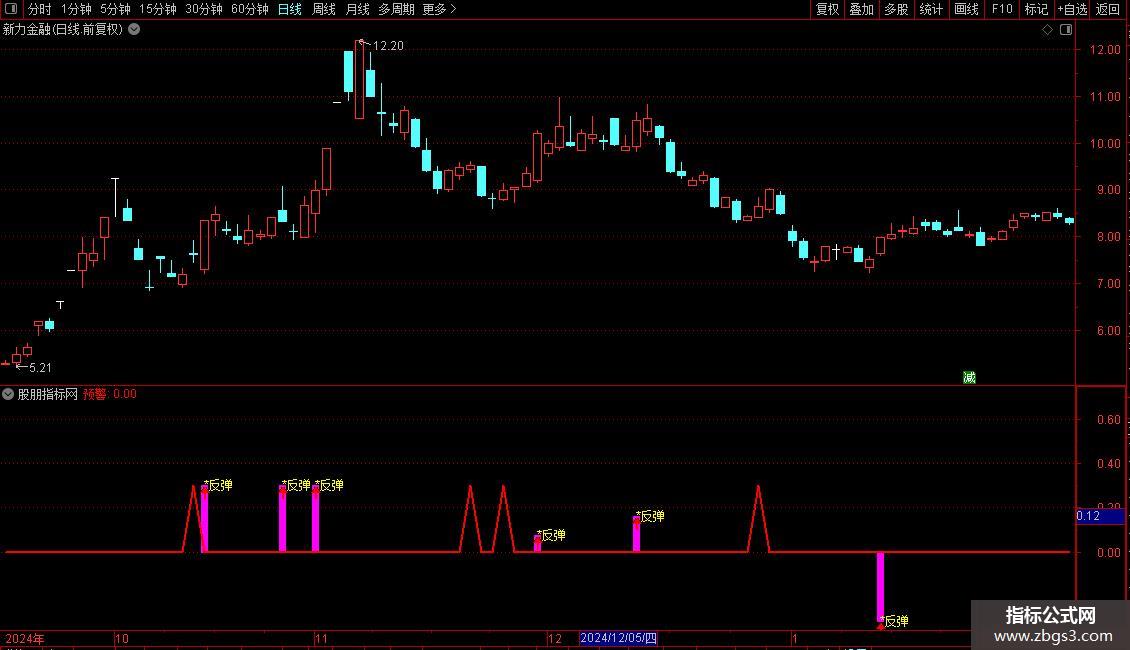The height and width of the screenshot is (650, 1130).
Task: Click the tall candlestick at the 12.20 peak
Action: coord(360,80)
